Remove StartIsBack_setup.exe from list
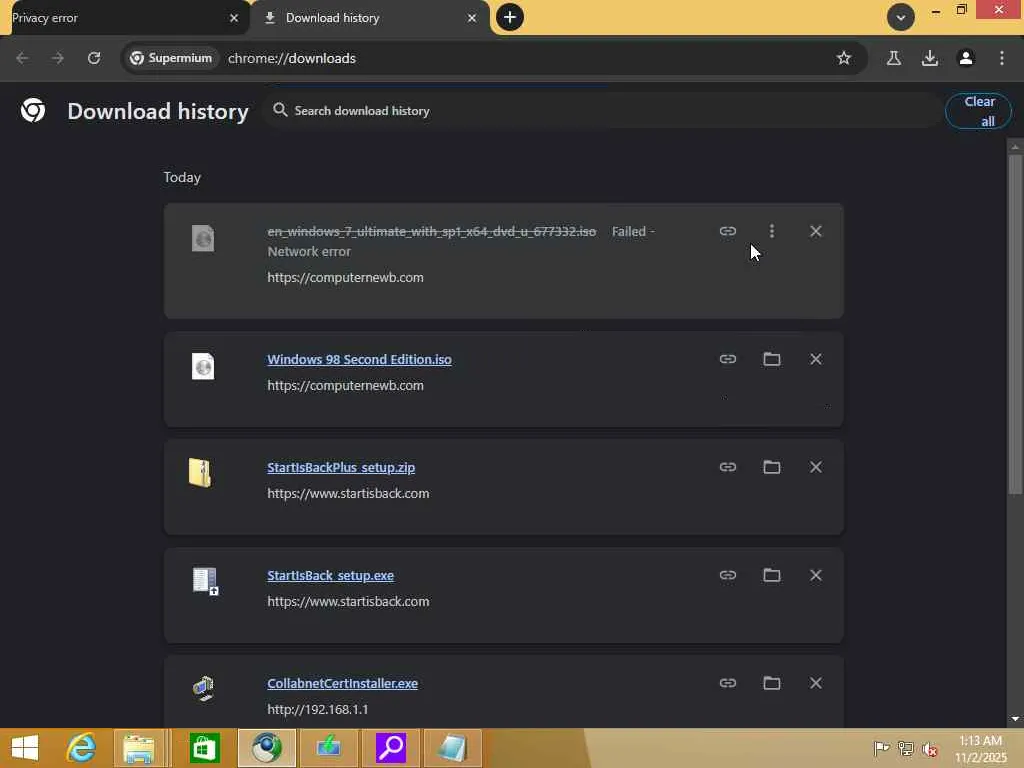Screen dimensions: 1024x768 coord(816,575)
